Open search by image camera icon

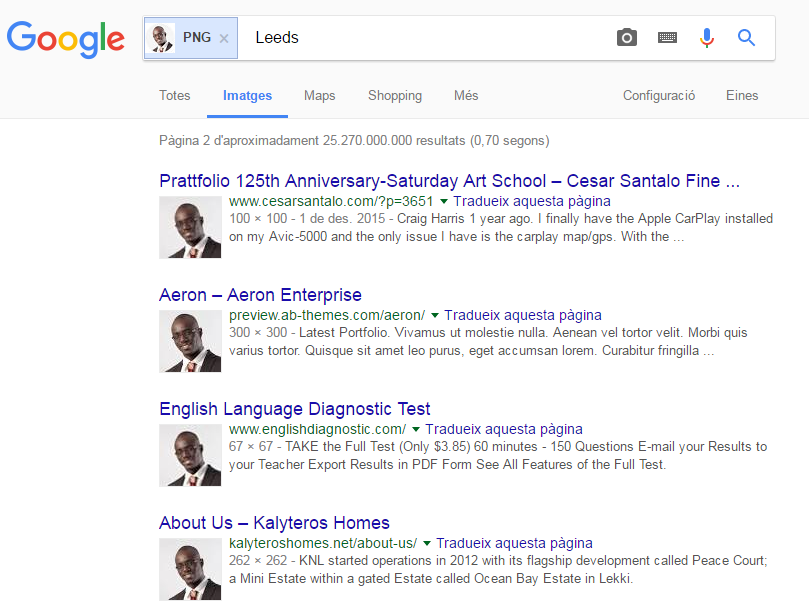click(627, 38)
